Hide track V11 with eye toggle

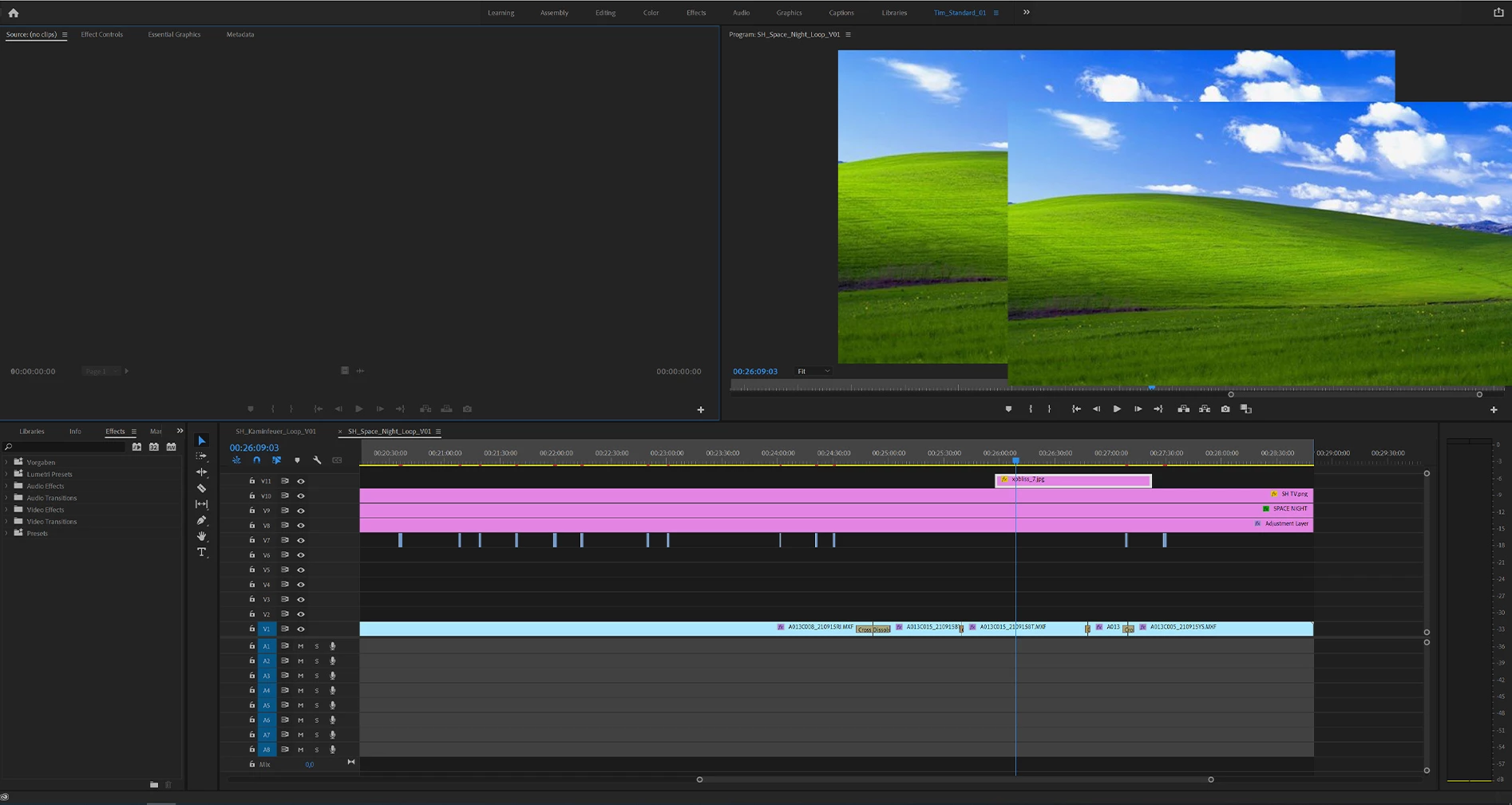point(301,481)
